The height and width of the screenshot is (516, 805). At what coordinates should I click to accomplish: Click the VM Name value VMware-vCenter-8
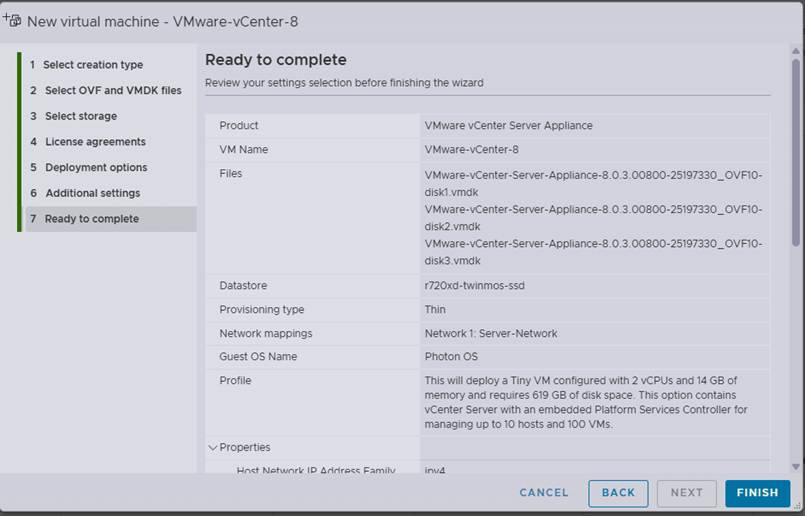pyautogui.click(x=471, y=149)
